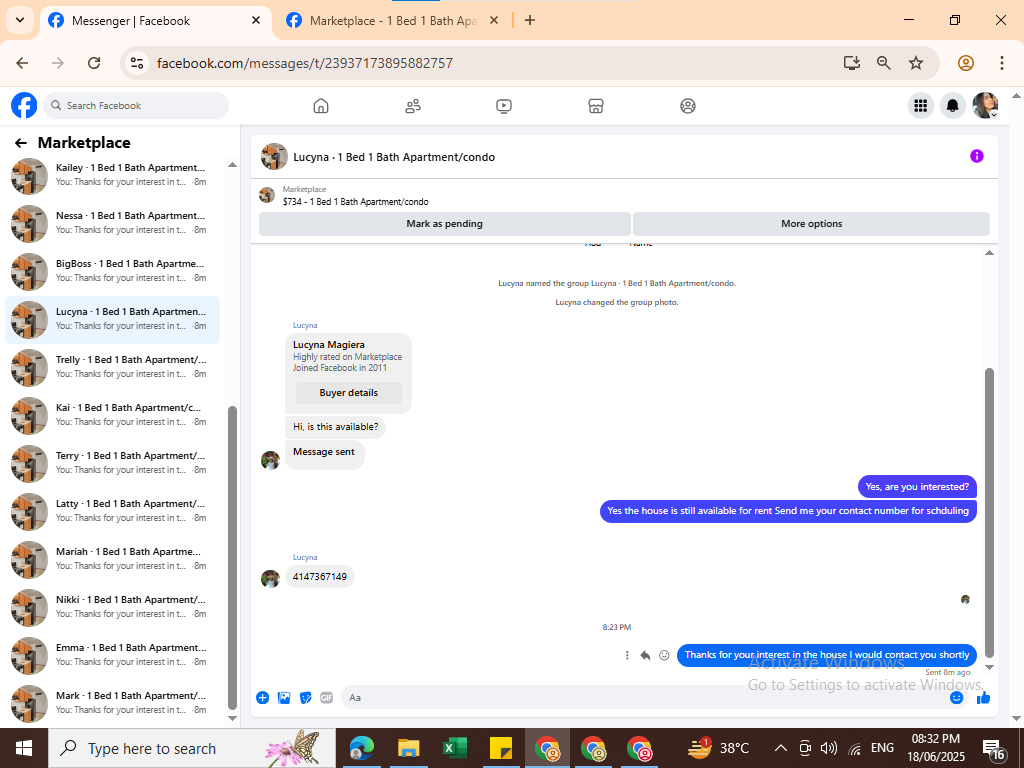
Task: Click the browser address bar URL
Action: tap(304, 63)
